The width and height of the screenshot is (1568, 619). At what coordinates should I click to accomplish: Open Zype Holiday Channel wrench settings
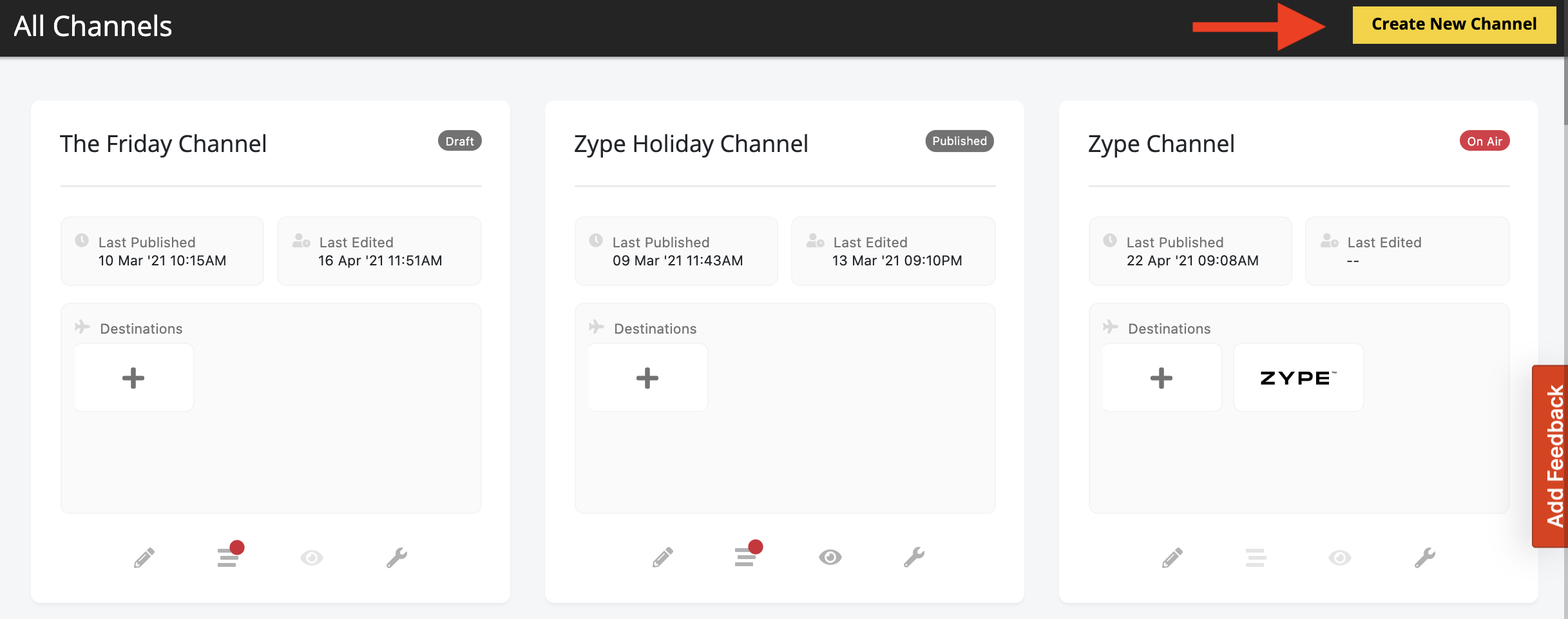click(x=914, y=557)
